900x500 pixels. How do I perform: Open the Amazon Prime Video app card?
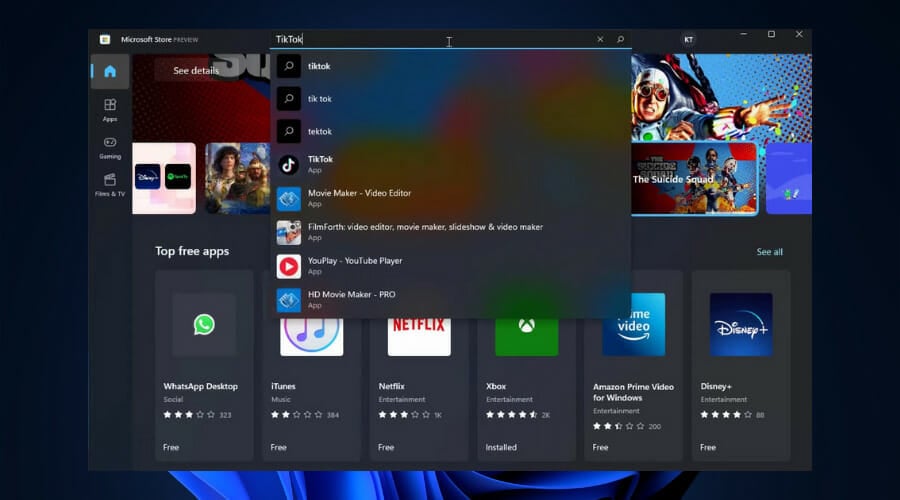[633, 365]
